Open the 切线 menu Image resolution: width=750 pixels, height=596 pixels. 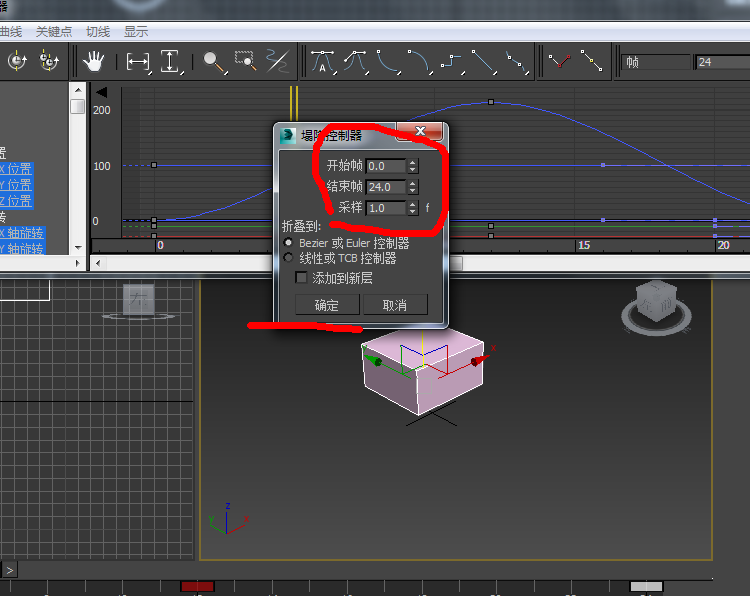coord(98,32)
